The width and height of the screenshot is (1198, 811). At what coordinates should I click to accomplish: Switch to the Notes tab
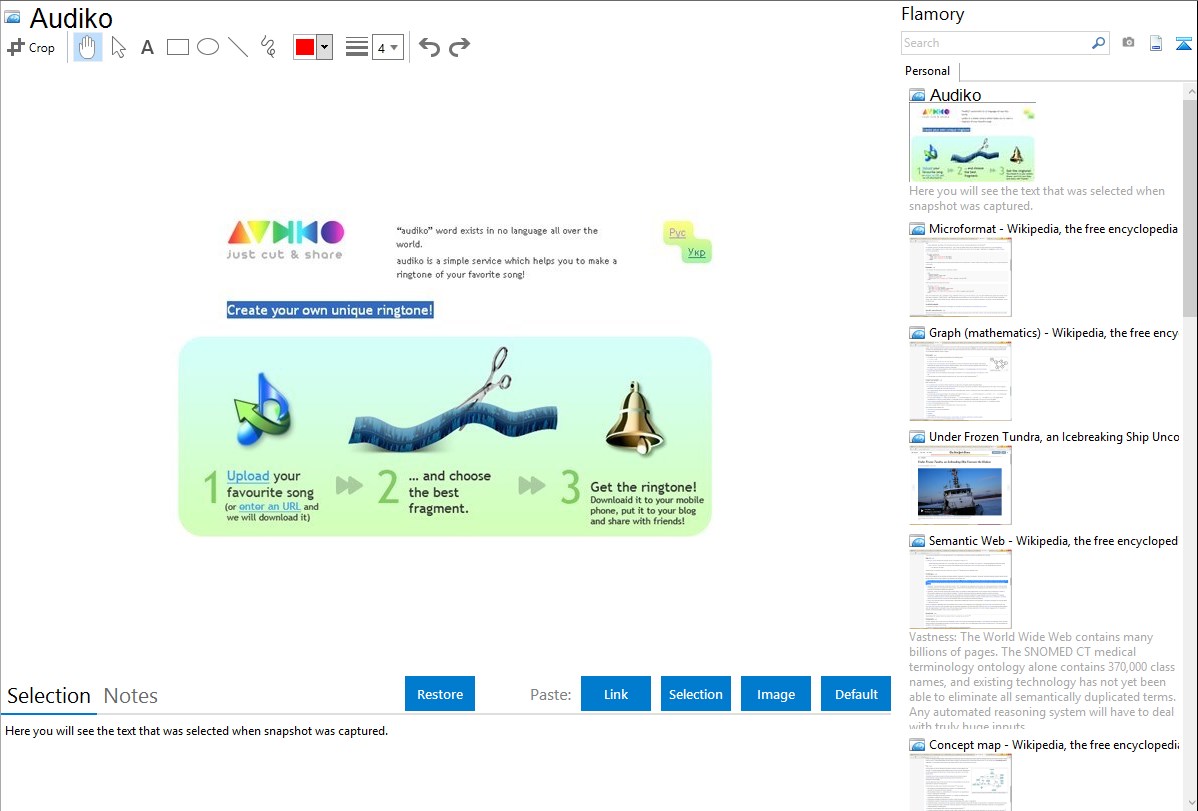(x=131, y=696)
